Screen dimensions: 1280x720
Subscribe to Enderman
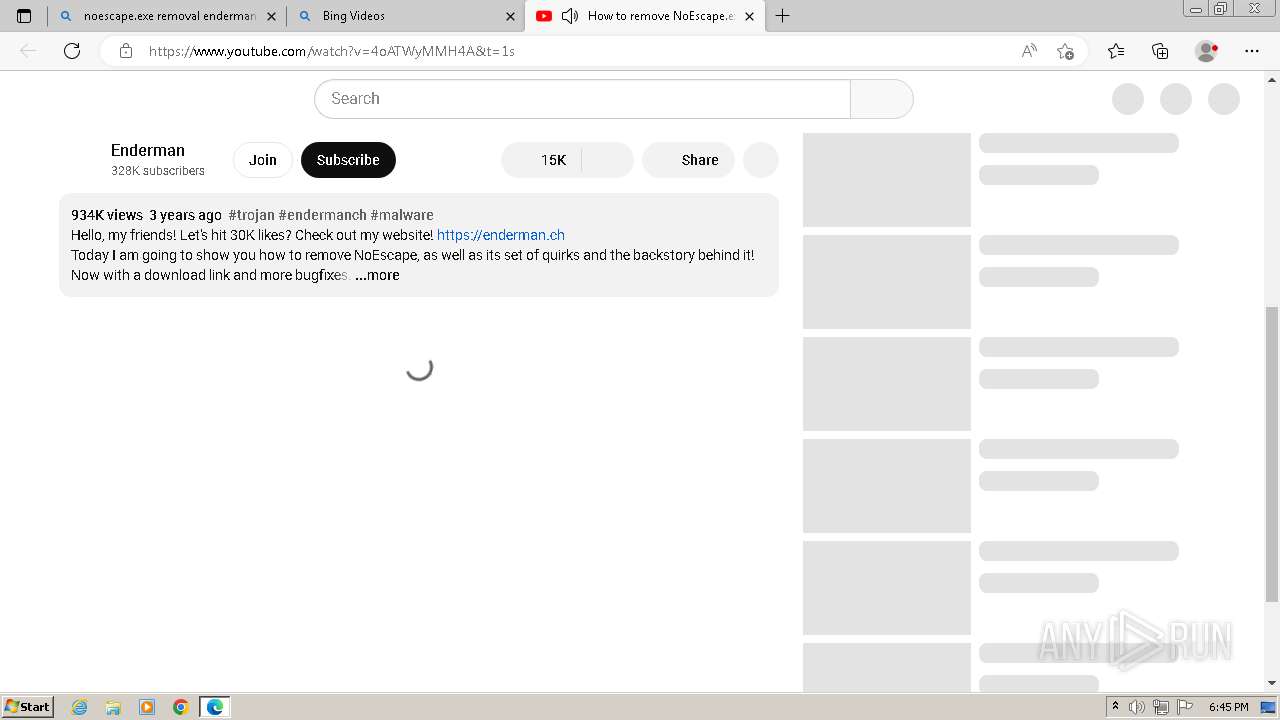click(348, 160)
